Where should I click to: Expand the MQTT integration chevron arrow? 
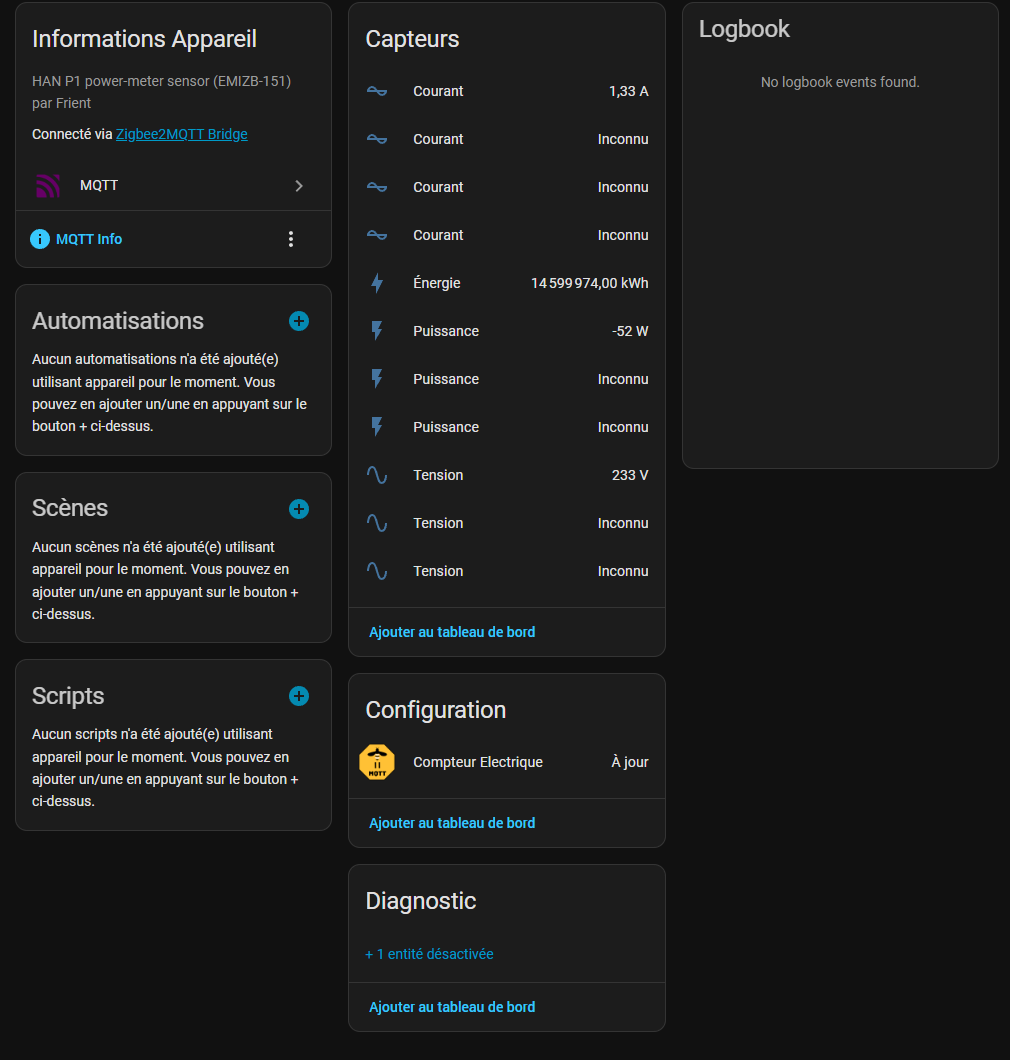point(299,186)
